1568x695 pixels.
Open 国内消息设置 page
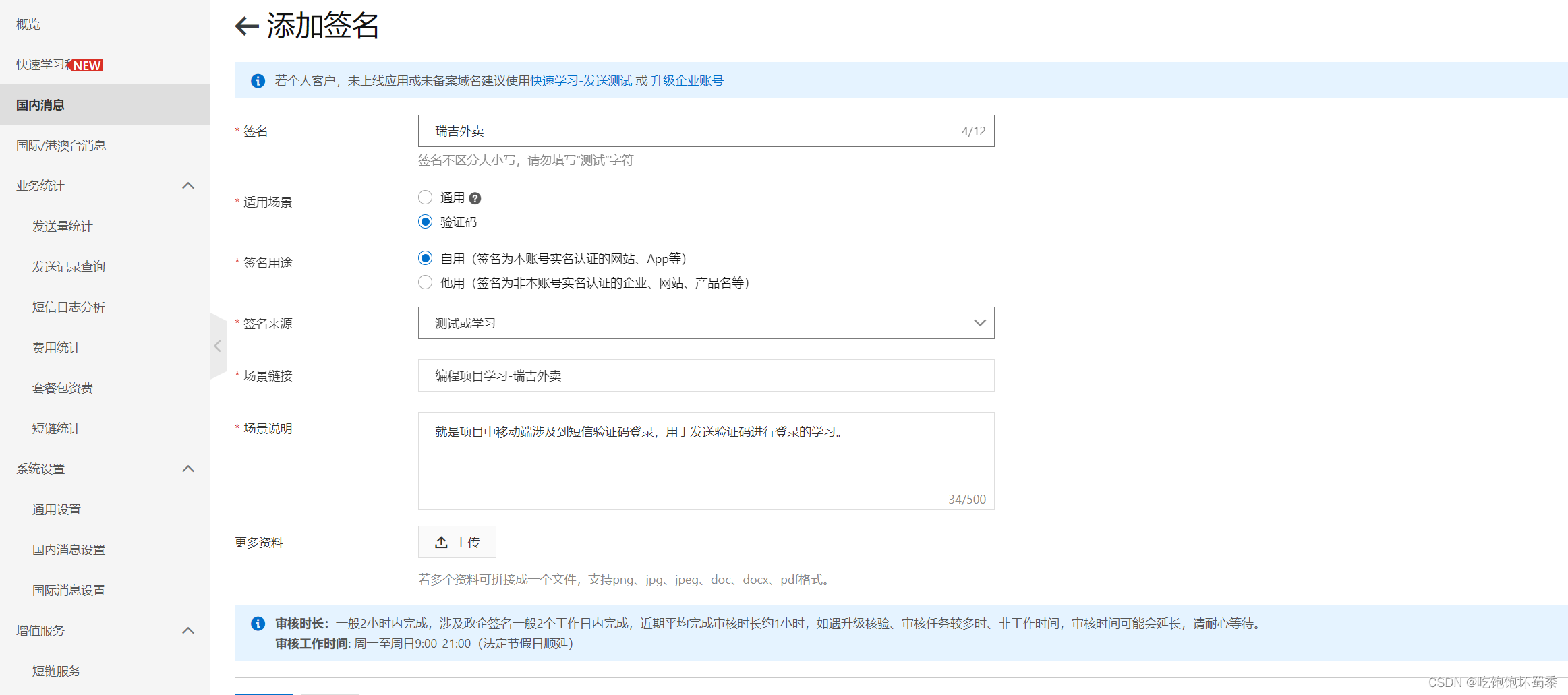[69, 550]
